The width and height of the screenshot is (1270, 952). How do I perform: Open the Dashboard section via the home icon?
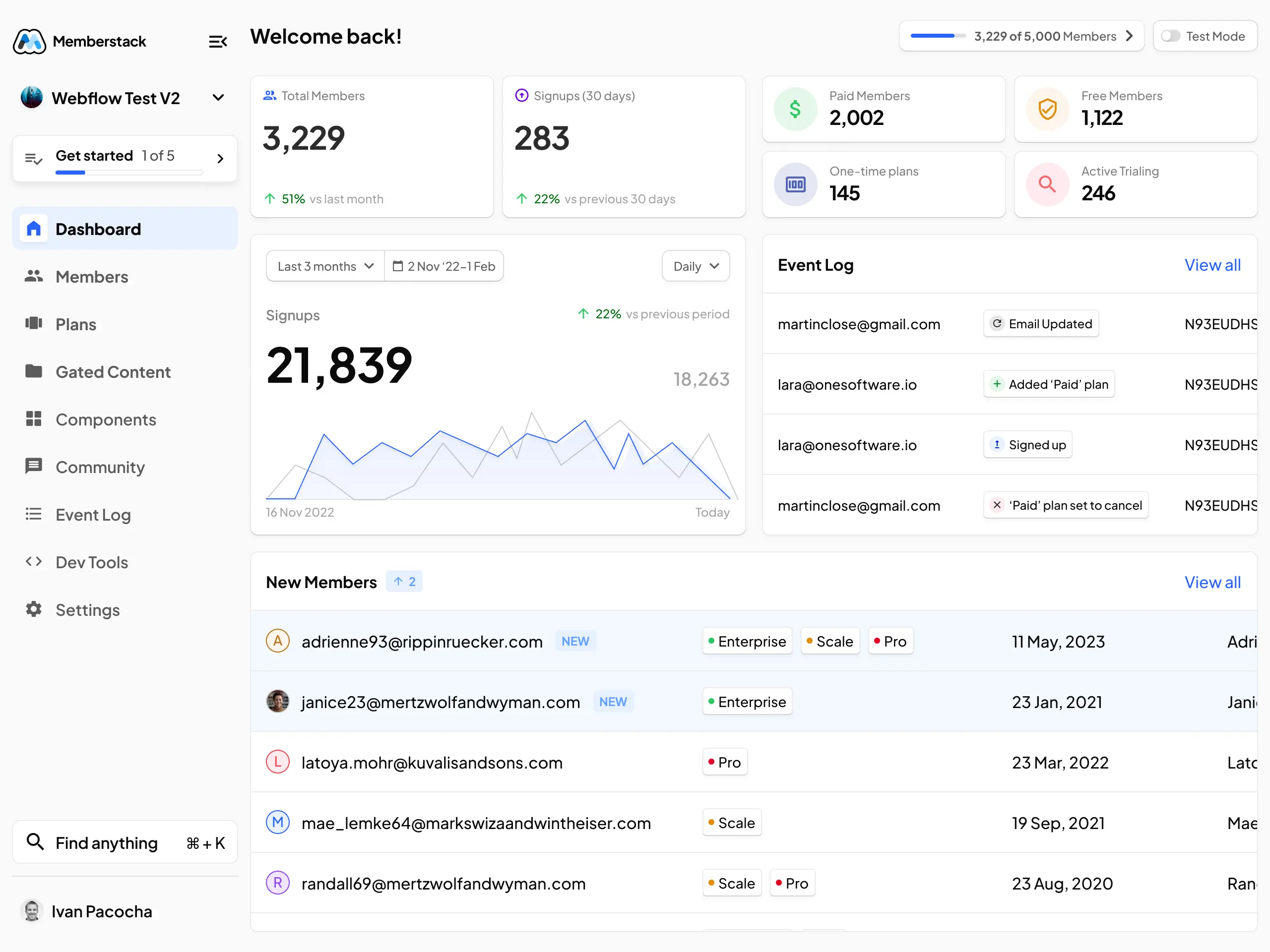click(34, 229)
